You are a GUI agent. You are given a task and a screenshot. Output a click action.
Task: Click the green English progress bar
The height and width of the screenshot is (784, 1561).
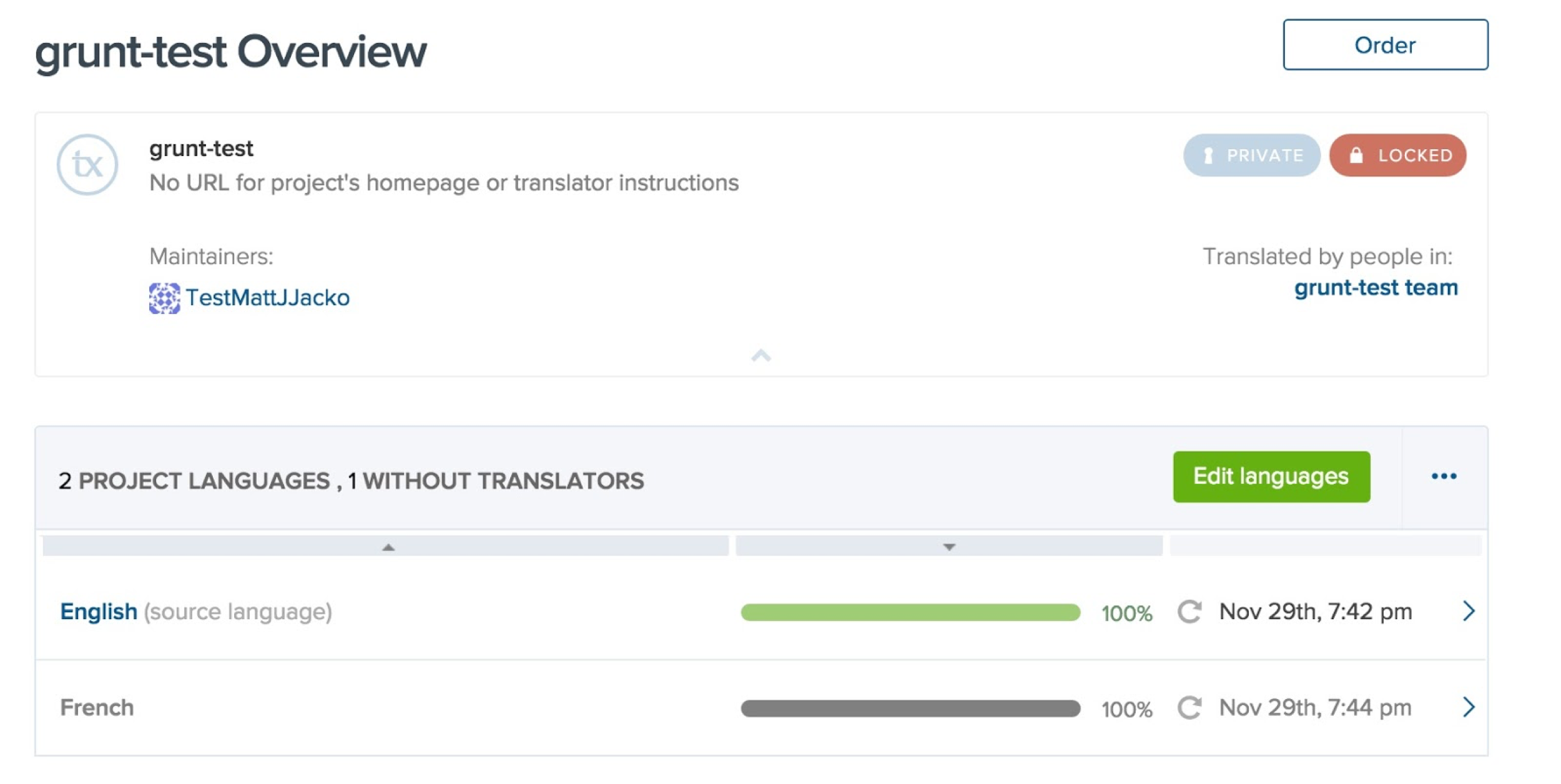click(x=910, y=612)
